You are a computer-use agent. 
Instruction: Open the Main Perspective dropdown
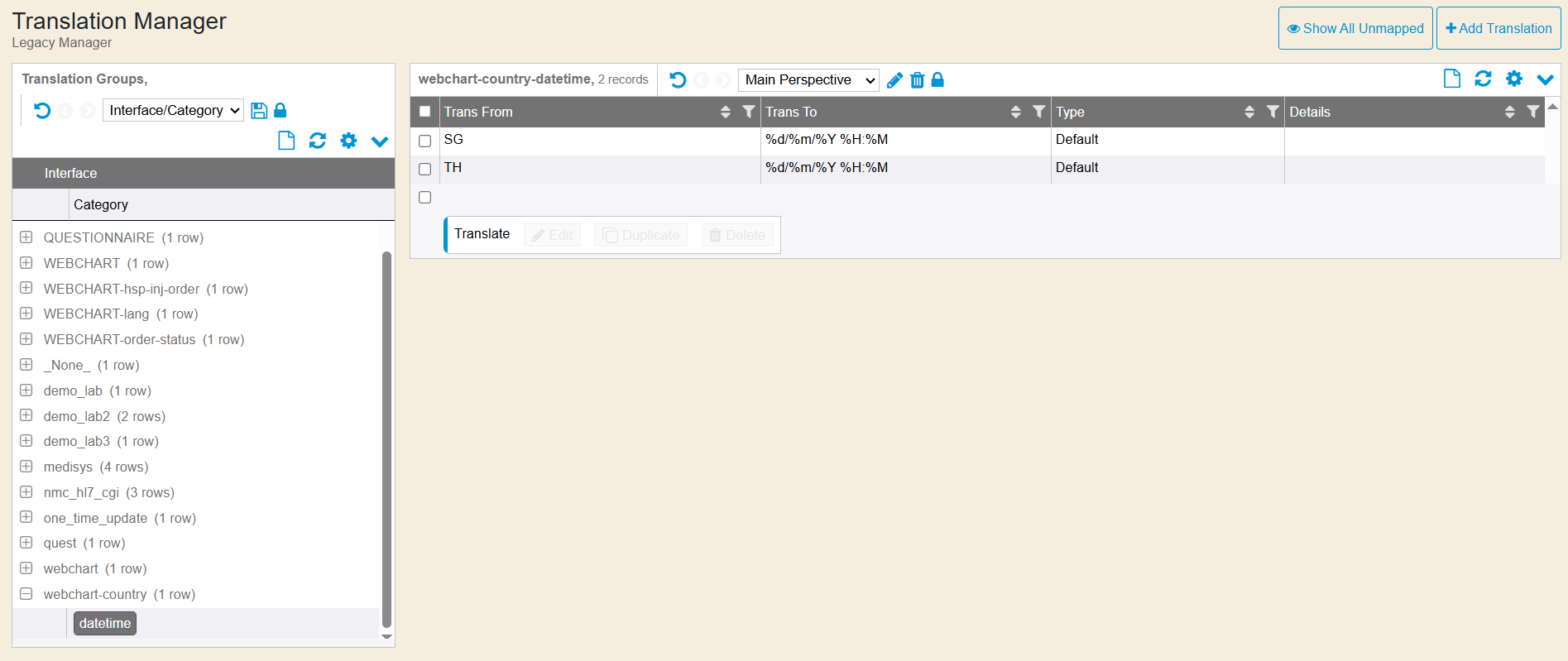(x=808, y=80)
